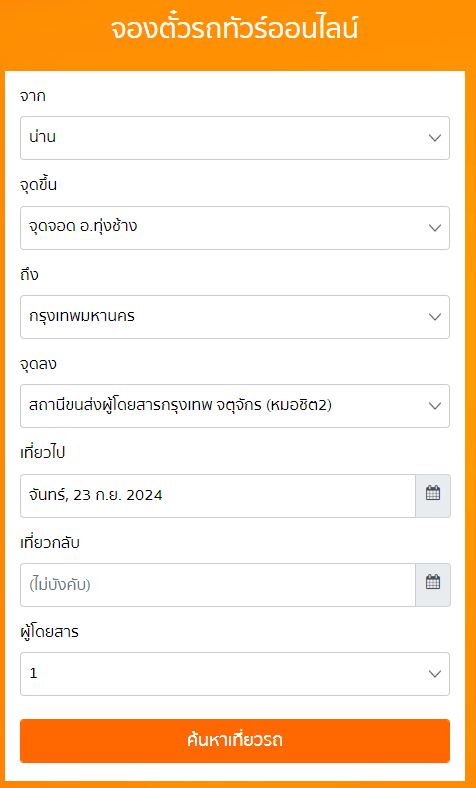
Task: Click the เที่ยวไป field label
Action: point(43,453)
